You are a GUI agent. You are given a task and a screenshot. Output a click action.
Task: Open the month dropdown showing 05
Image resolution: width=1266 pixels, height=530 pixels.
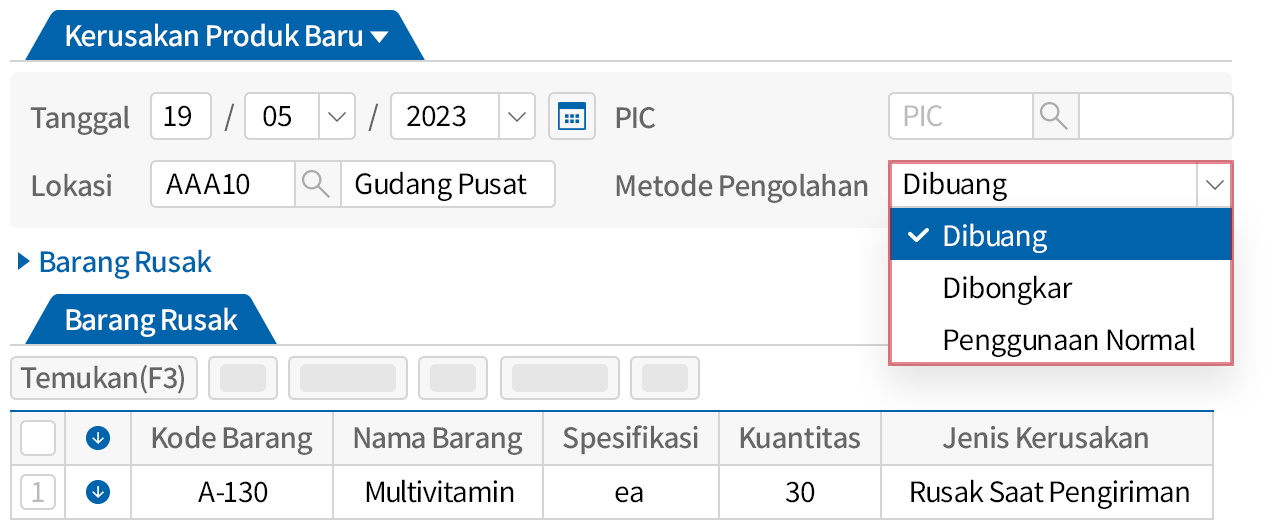[335, 117]
